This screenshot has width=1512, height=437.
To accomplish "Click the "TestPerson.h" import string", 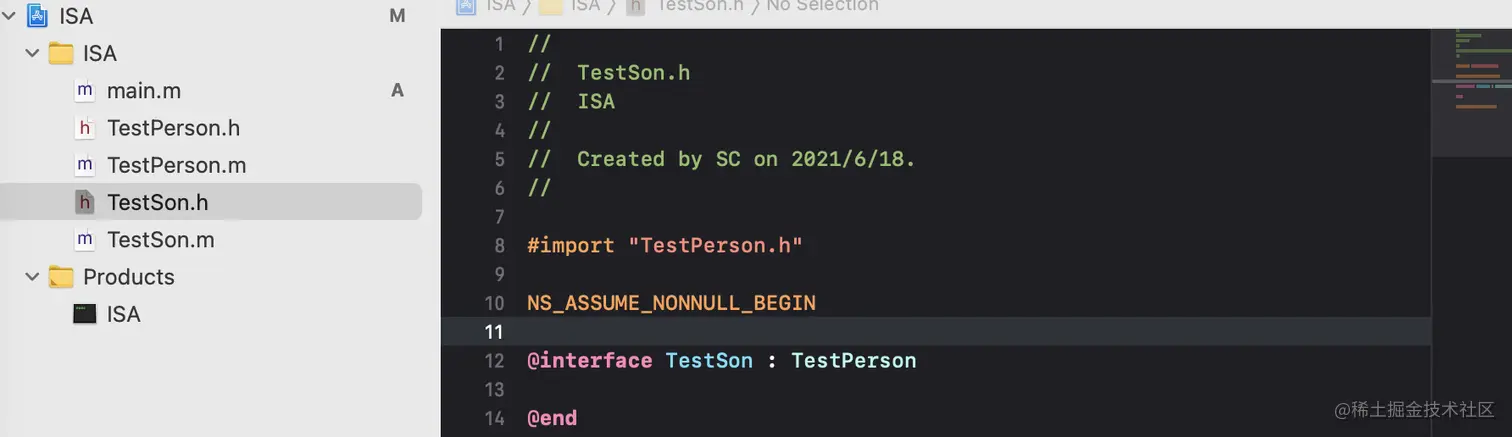I will pyautogui.click(x=715, y=245).
